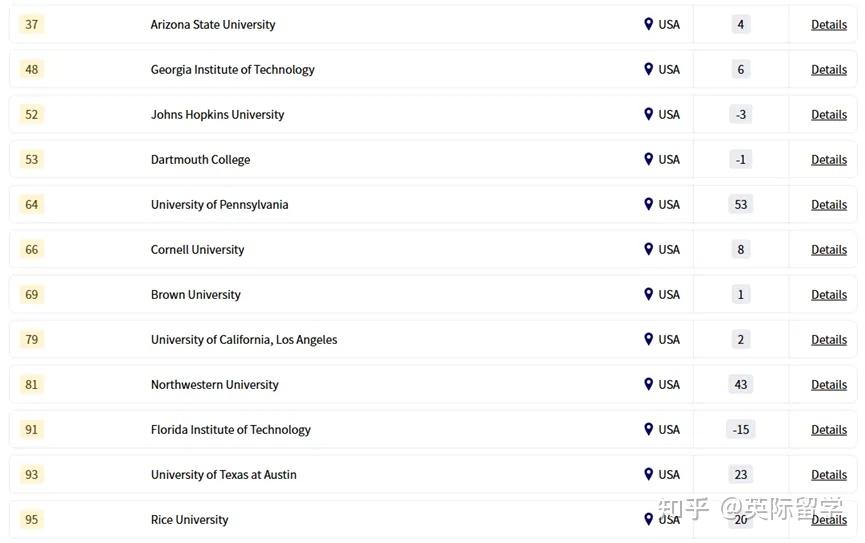Click the map pin in Johns Hopkins University row
Image resolution: width=865 pixels, height=543 pixels.
pos(648,114)
